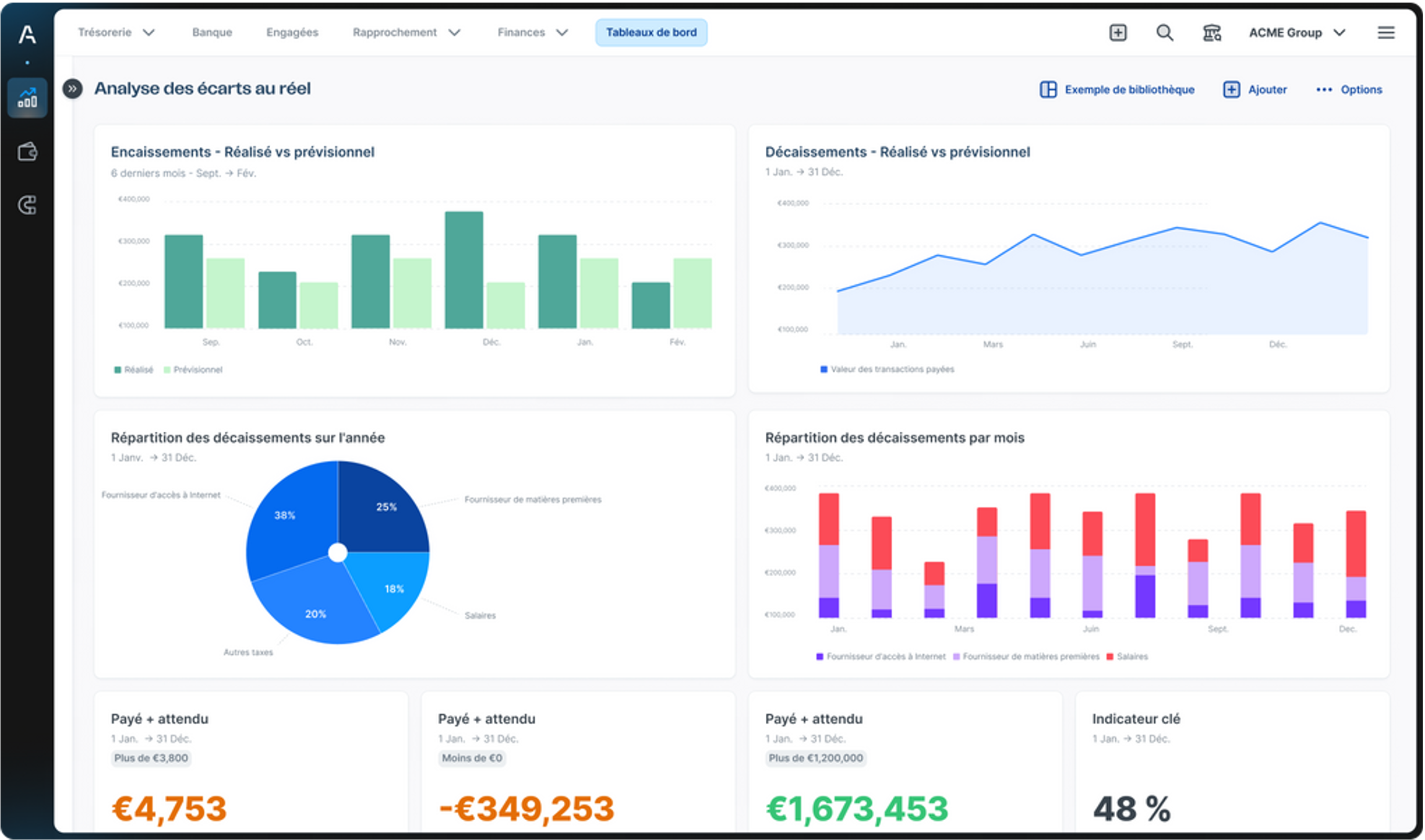1425x840 pixels.
Task: Go to the Banque tab
Action: (x=212, y=32)
